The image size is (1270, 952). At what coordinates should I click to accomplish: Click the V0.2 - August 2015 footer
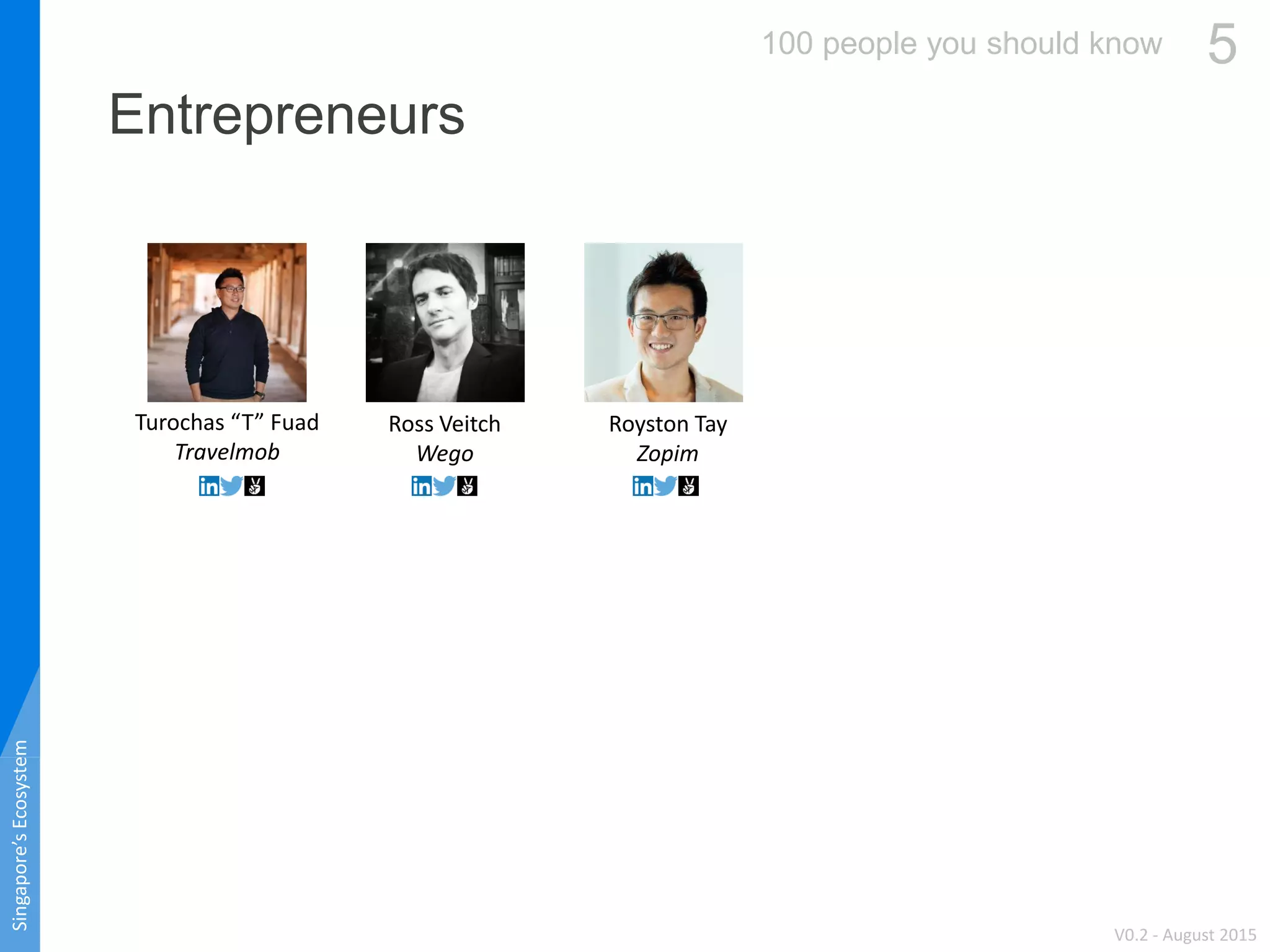[x=1185, y=935]
